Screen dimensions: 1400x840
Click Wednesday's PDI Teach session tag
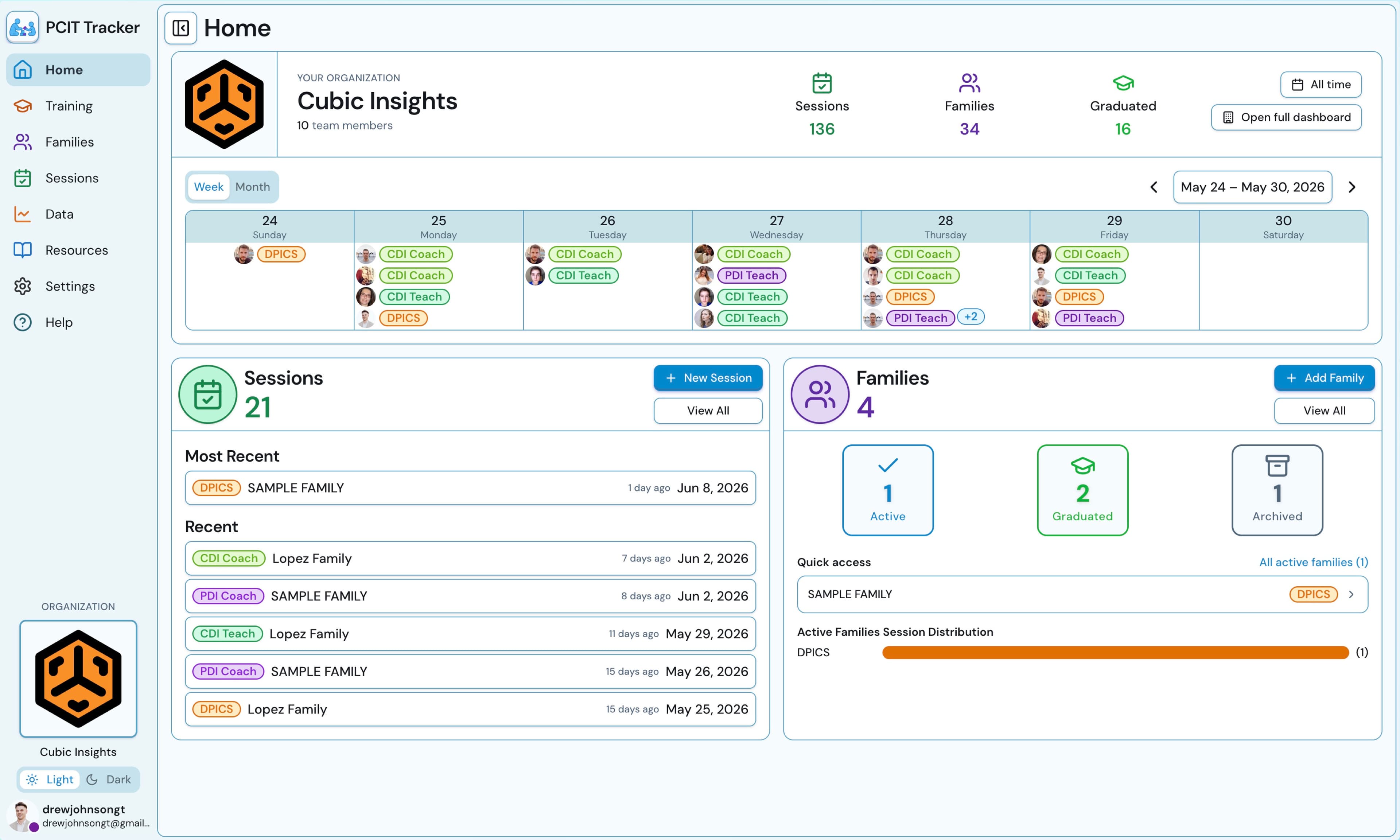[751, 276]
